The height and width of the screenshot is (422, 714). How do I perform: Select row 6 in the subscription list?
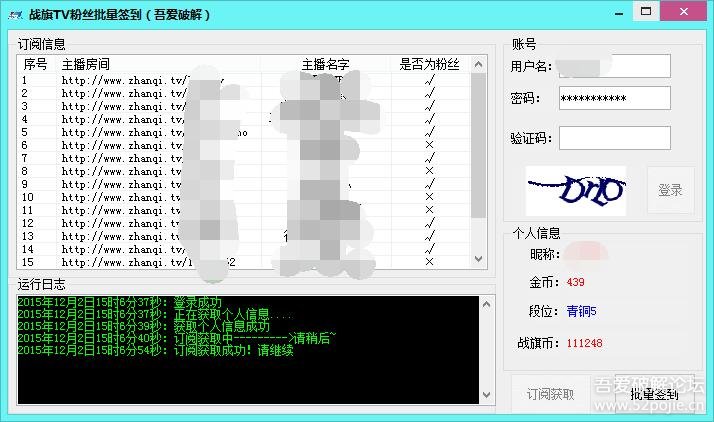[x=244, y=145]
